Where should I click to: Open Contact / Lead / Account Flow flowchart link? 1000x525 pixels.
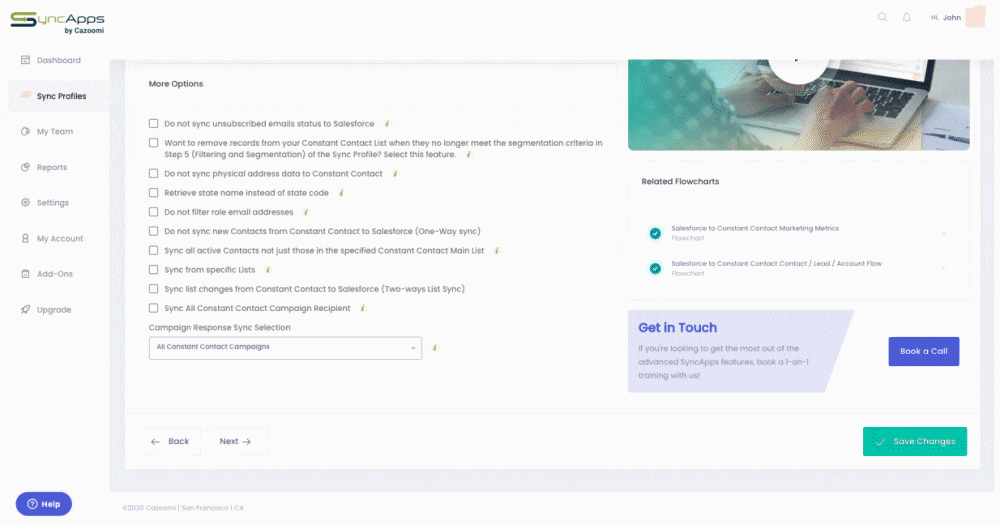pyautogui.click(x=776, y=263)
